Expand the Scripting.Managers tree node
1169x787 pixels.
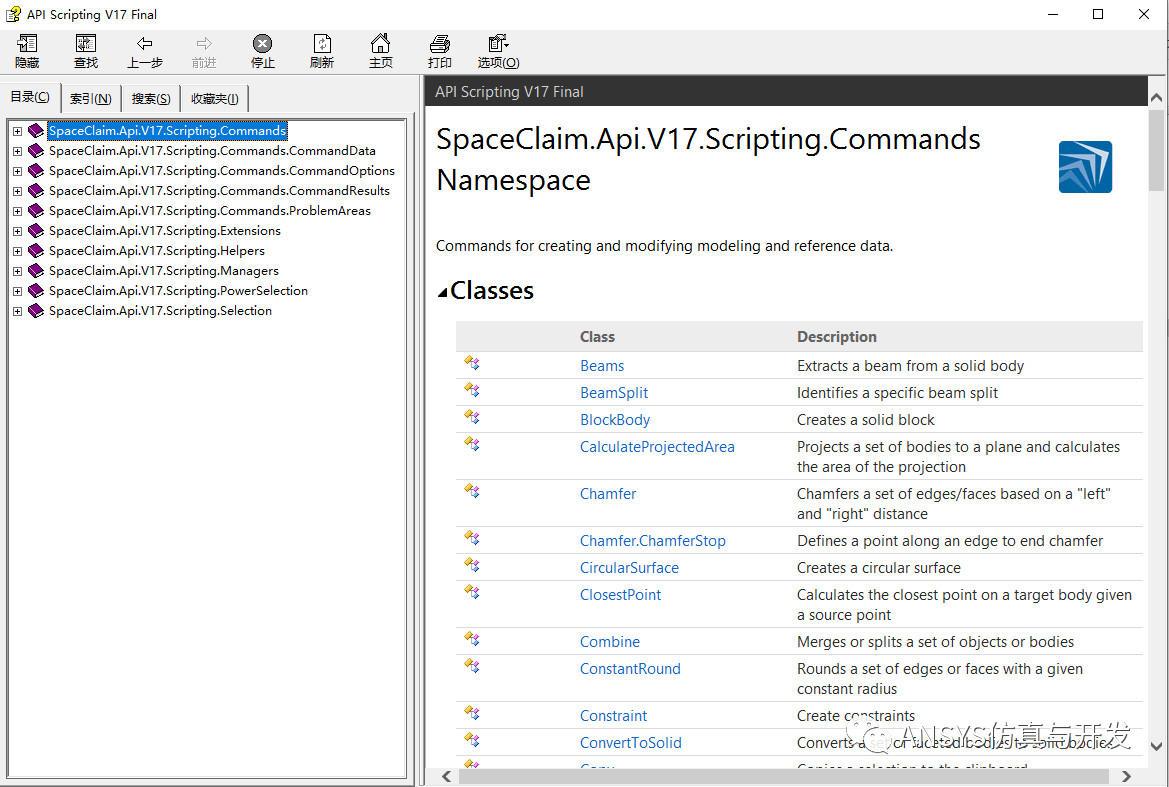pyautogui.click(x=17, y=271)
